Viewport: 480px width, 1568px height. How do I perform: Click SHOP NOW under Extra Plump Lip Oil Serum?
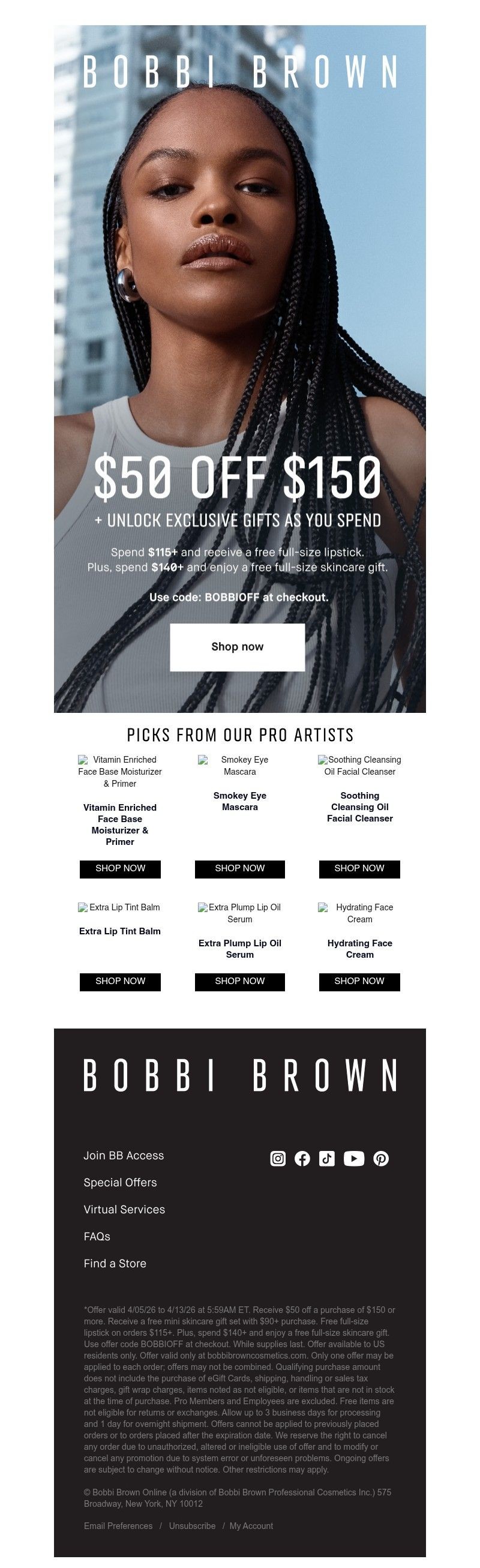pos(239,981)
